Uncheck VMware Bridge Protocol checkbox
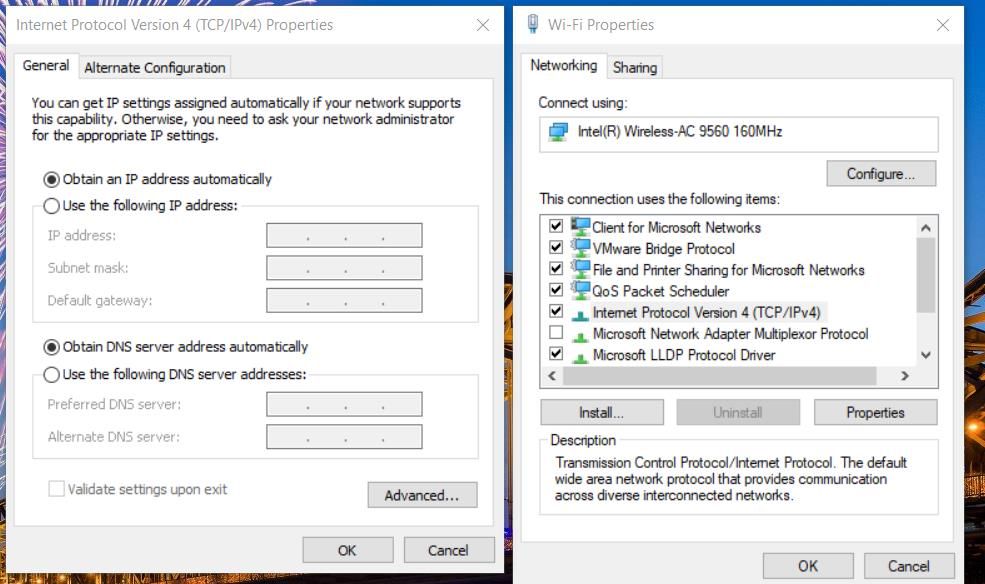 tap(556, 247)
